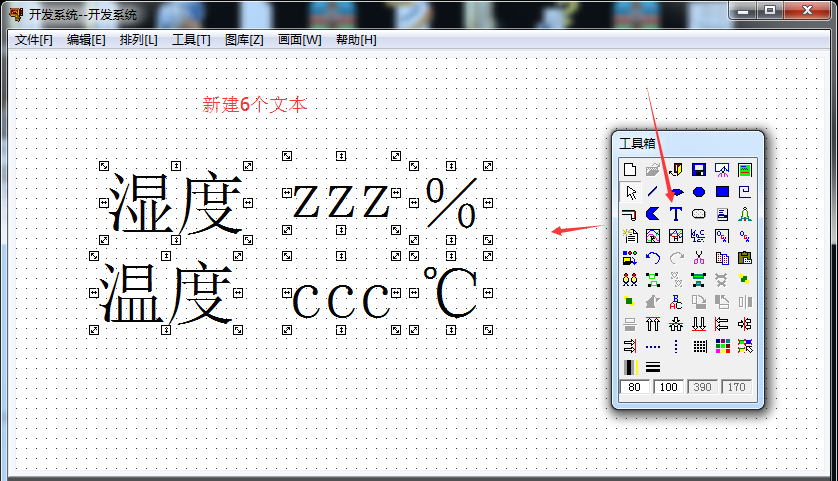838x481 pixels.
Task: Click the copy icon in toolbox
Action: point(722,258)
